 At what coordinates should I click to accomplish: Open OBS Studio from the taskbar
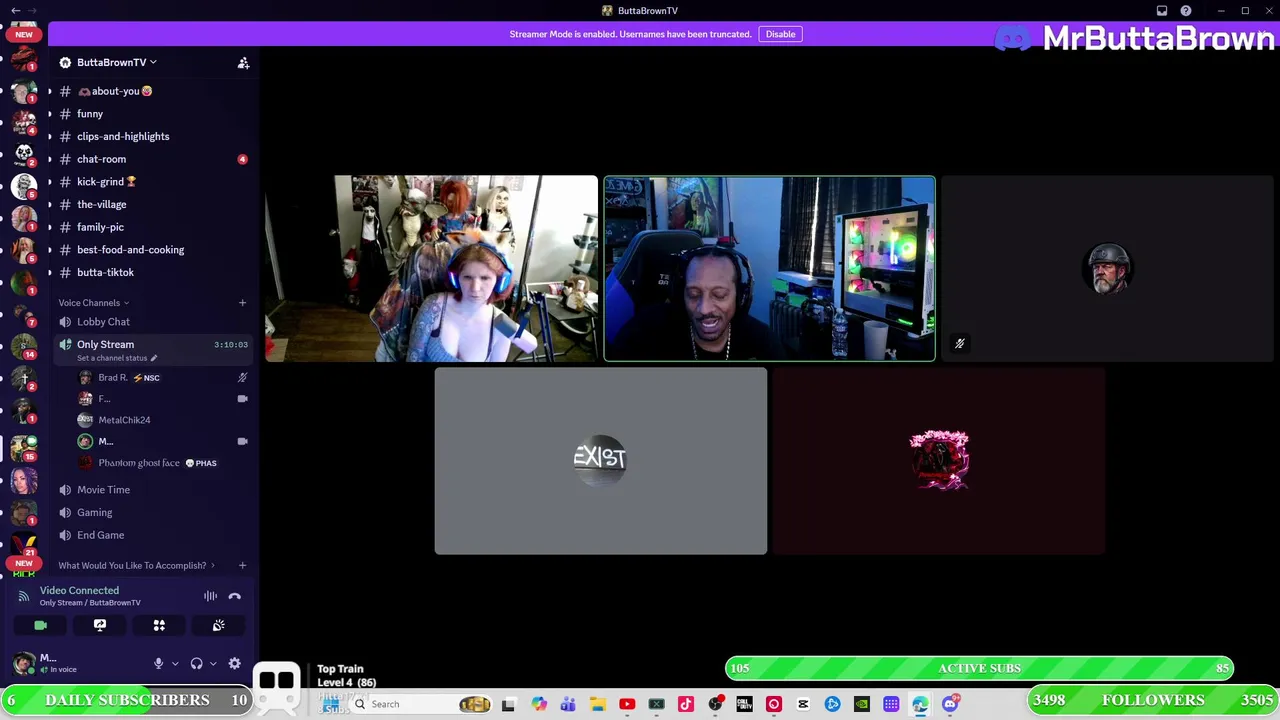tap(715, 704)
